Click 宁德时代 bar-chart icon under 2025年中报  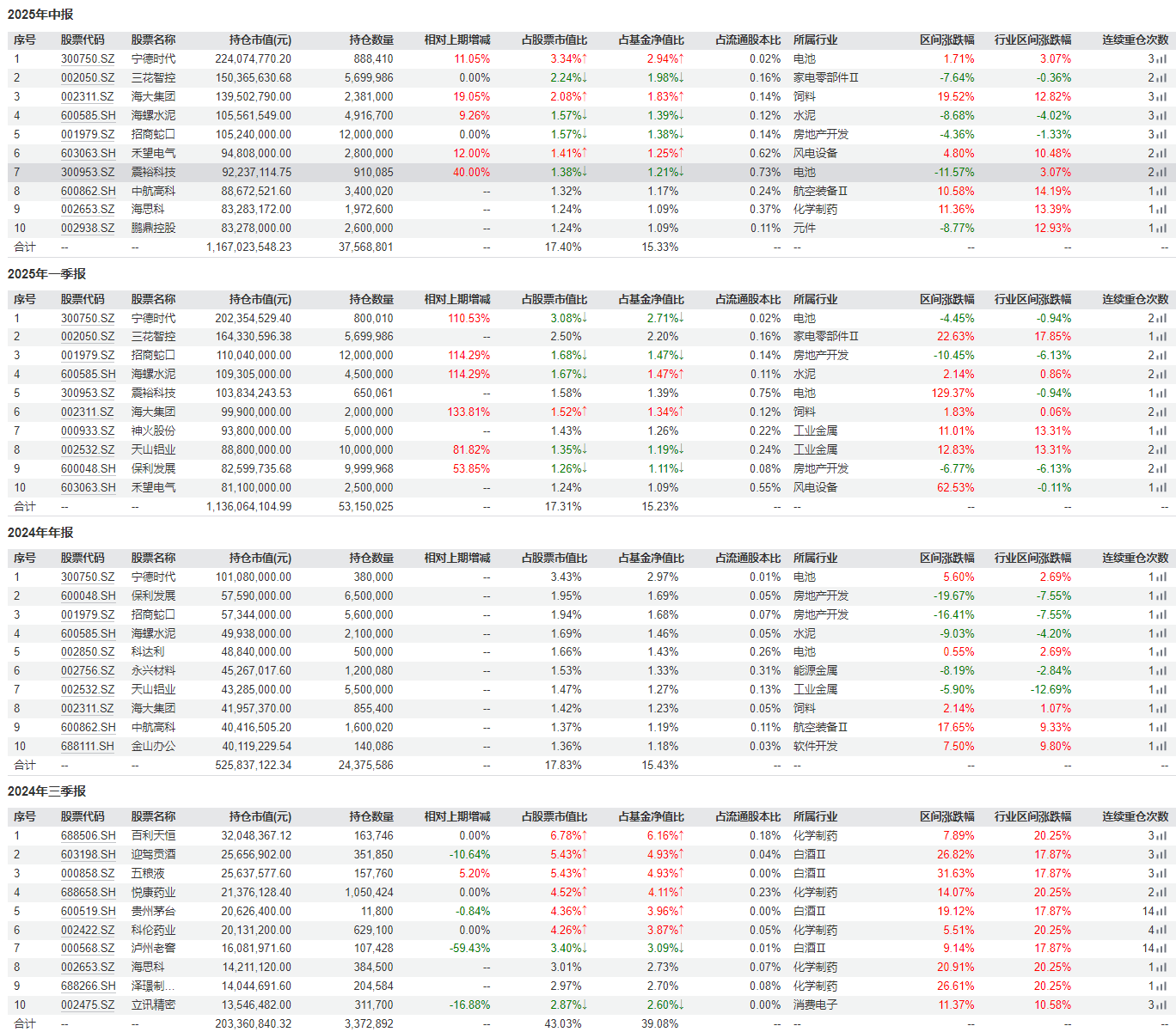click(x=1161, y=59)
